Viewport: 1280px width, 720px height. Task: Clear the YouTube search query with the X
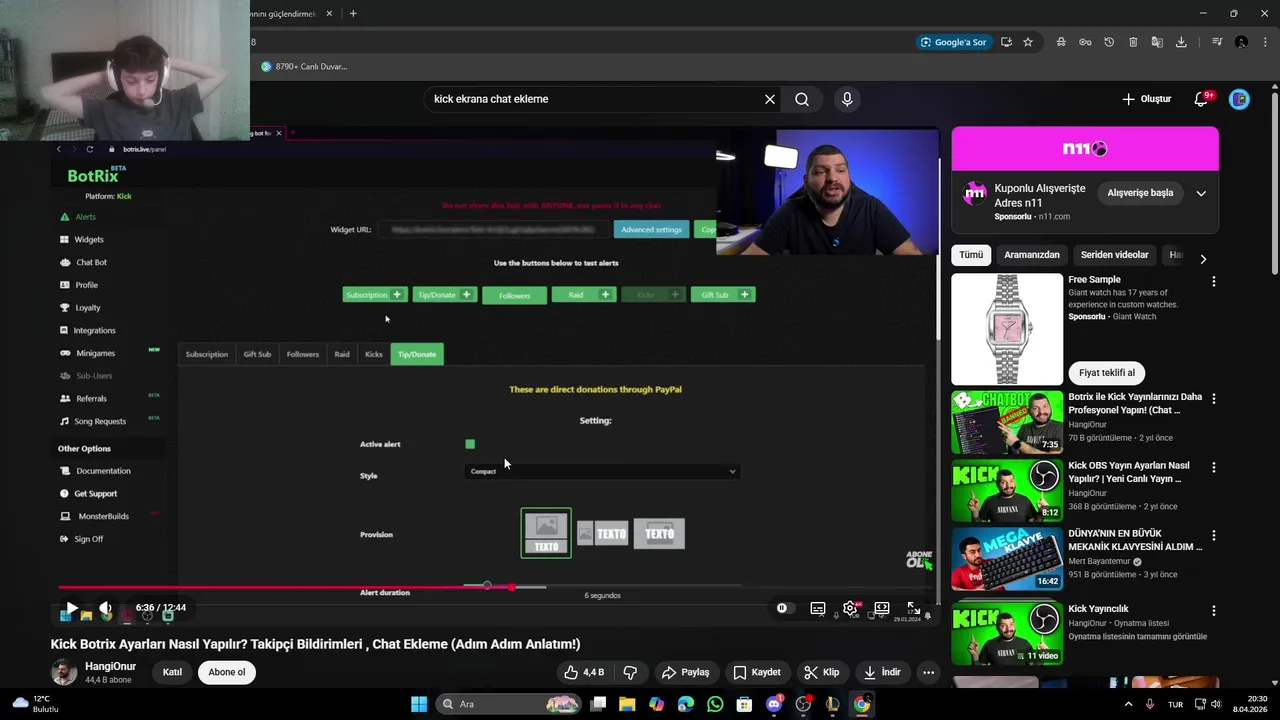tap(770, 99)
